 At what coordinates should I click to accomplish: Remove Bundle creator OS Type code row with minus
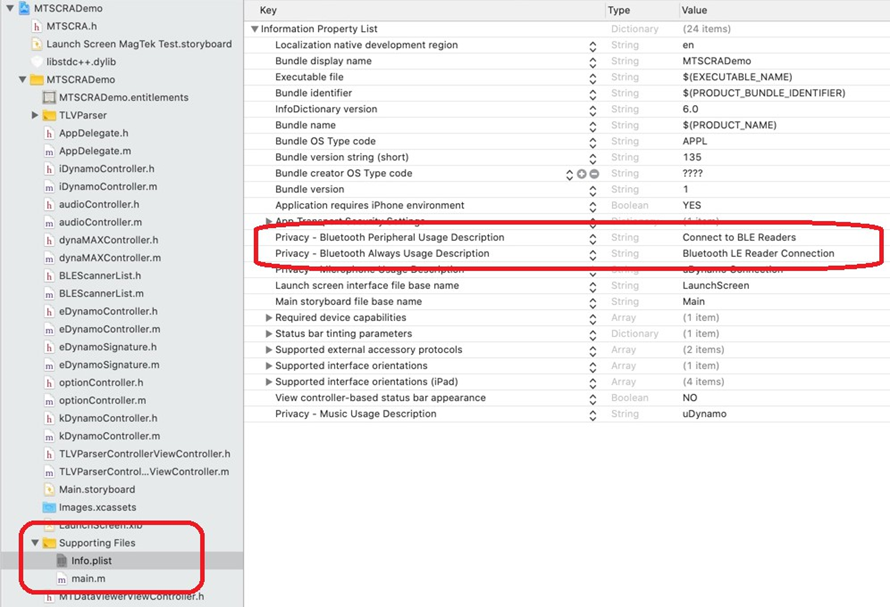[x=594, y=174]
